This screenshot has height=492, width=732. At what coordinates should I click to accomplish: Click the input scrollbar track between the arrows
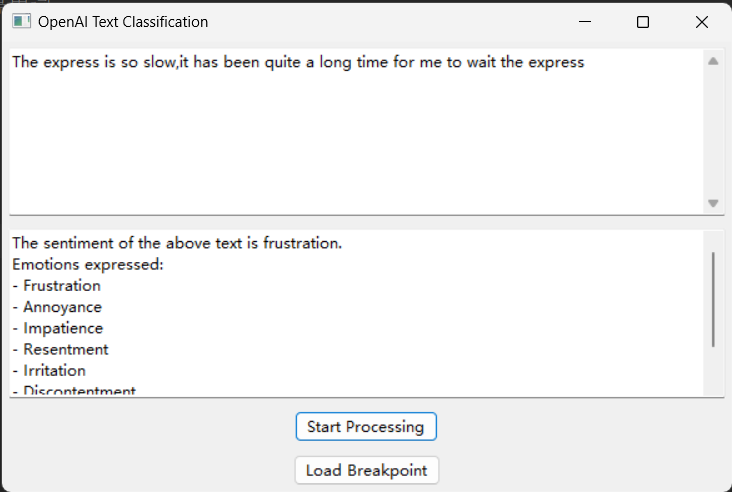pos(713,132)
